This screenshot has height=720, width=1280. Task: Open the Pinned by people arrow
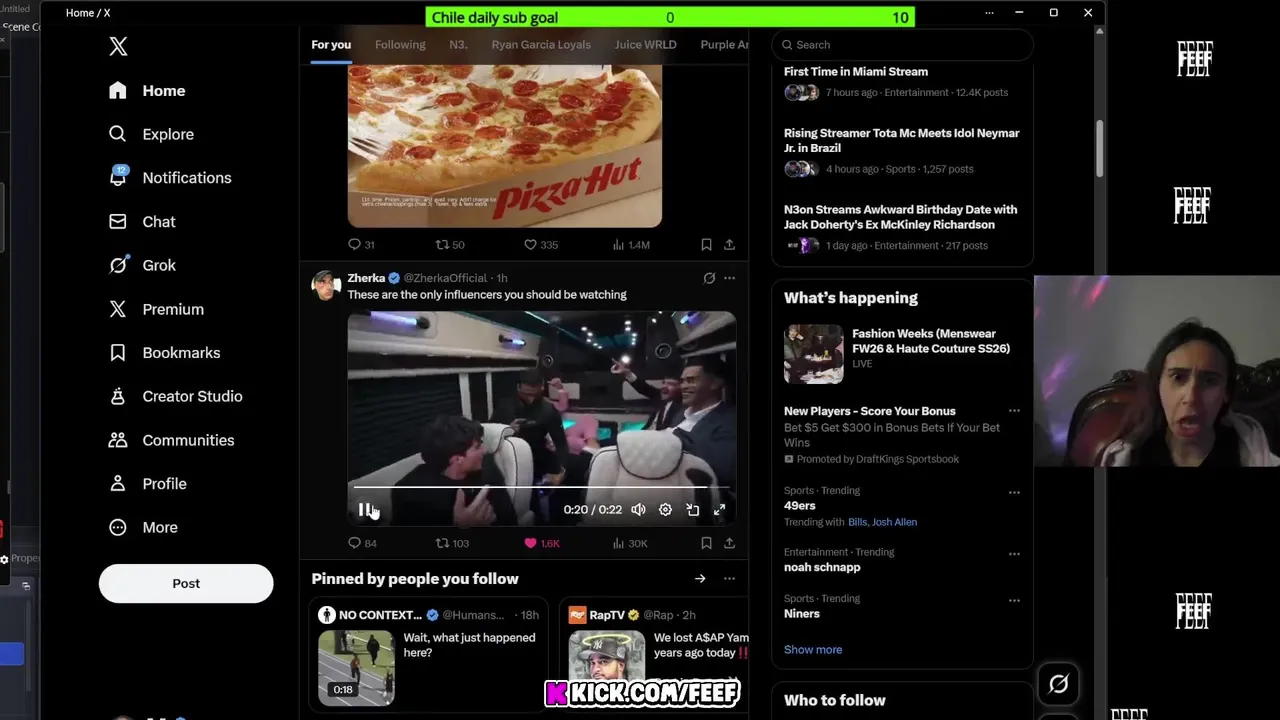pyautogui.click(x=700, y=579)
